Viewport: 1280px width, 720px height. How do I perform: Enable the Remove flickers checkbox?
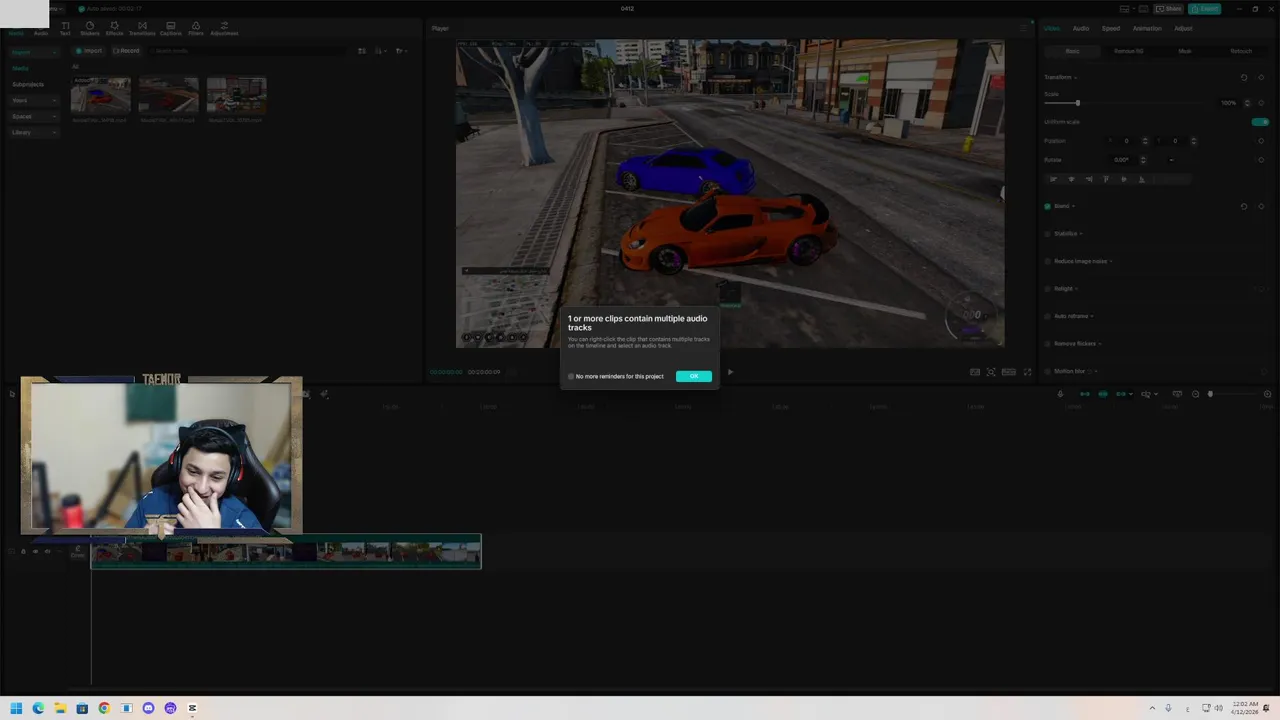click(1048, 344)
